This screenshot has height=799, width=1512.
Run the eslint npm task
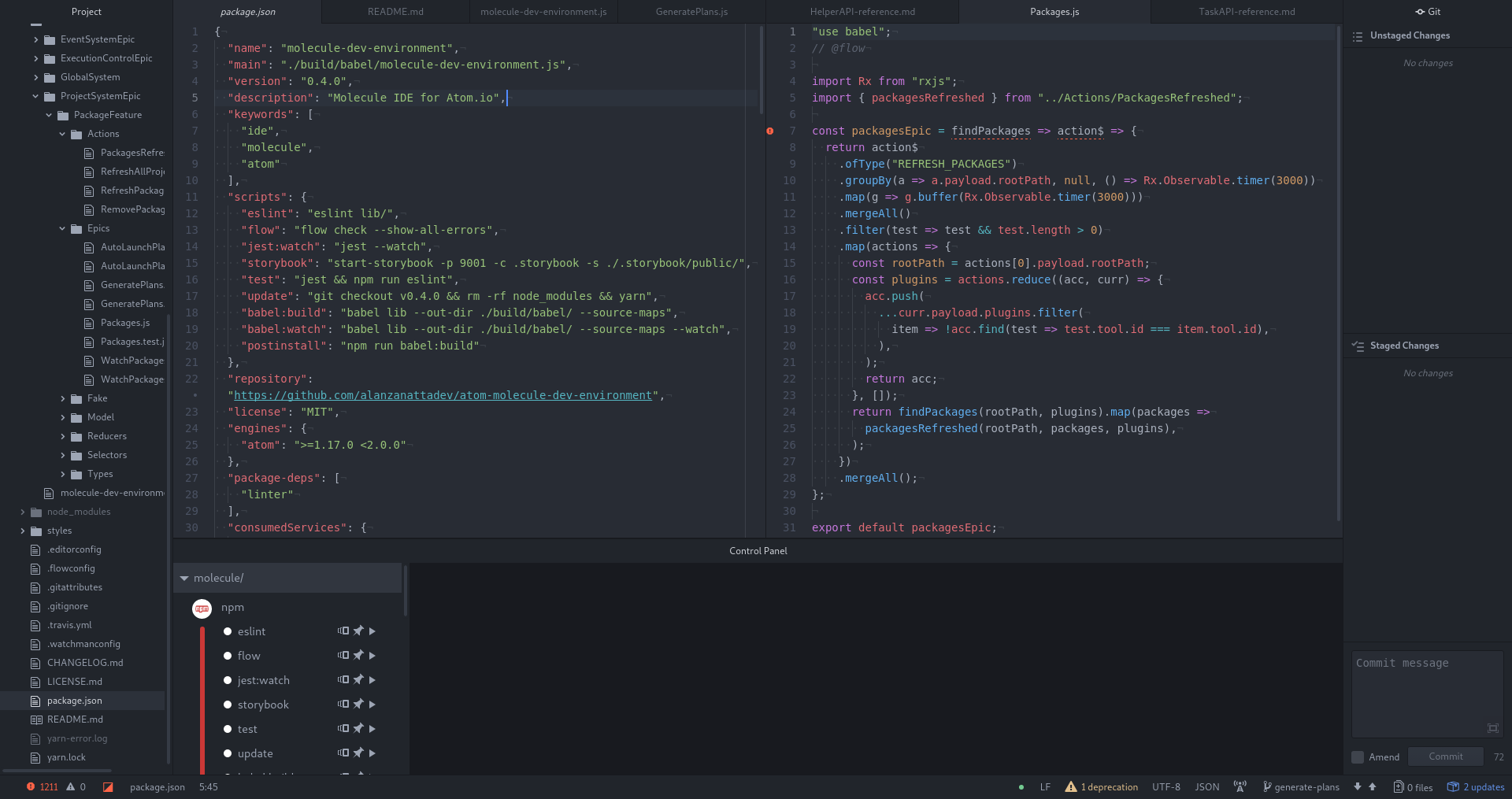(372, 631)
